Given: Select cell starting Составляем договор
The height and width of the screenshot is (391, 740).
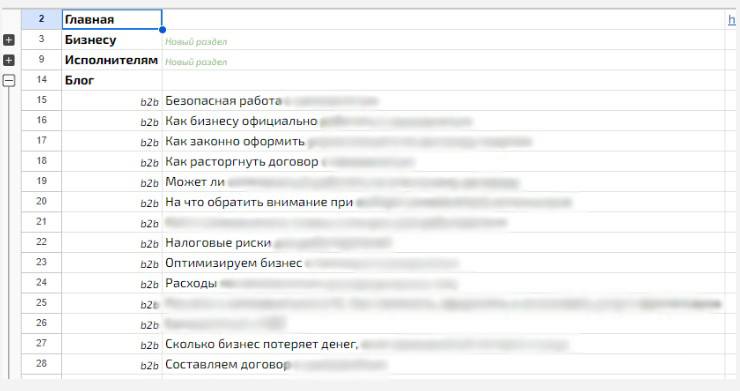Looking at the screenshot, I should coord(444,365).
